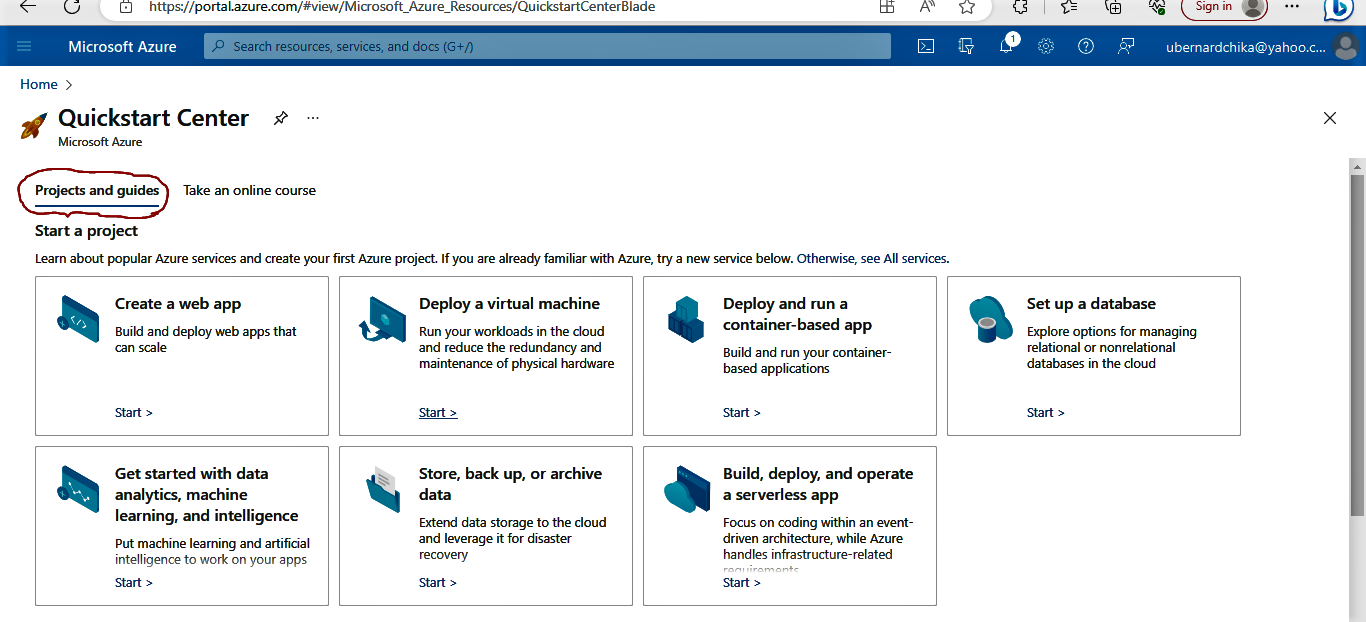Start the serverless app project
This screenshot has height=622, width=1366.
click(x=742, y=582)
